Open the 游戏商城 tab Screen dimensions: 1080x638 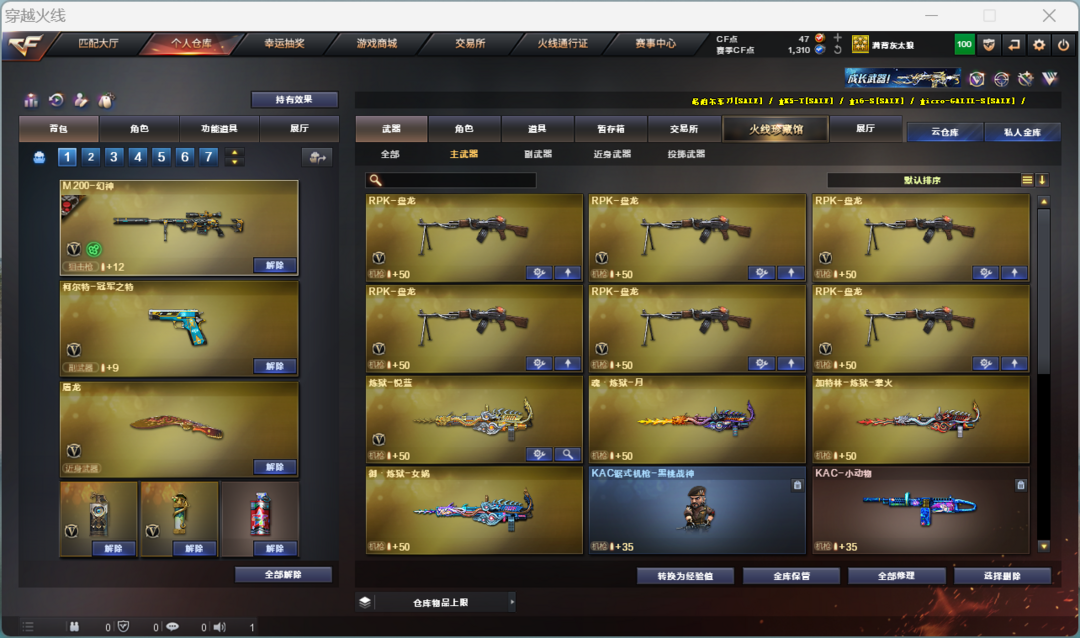(x=377, y=43)
